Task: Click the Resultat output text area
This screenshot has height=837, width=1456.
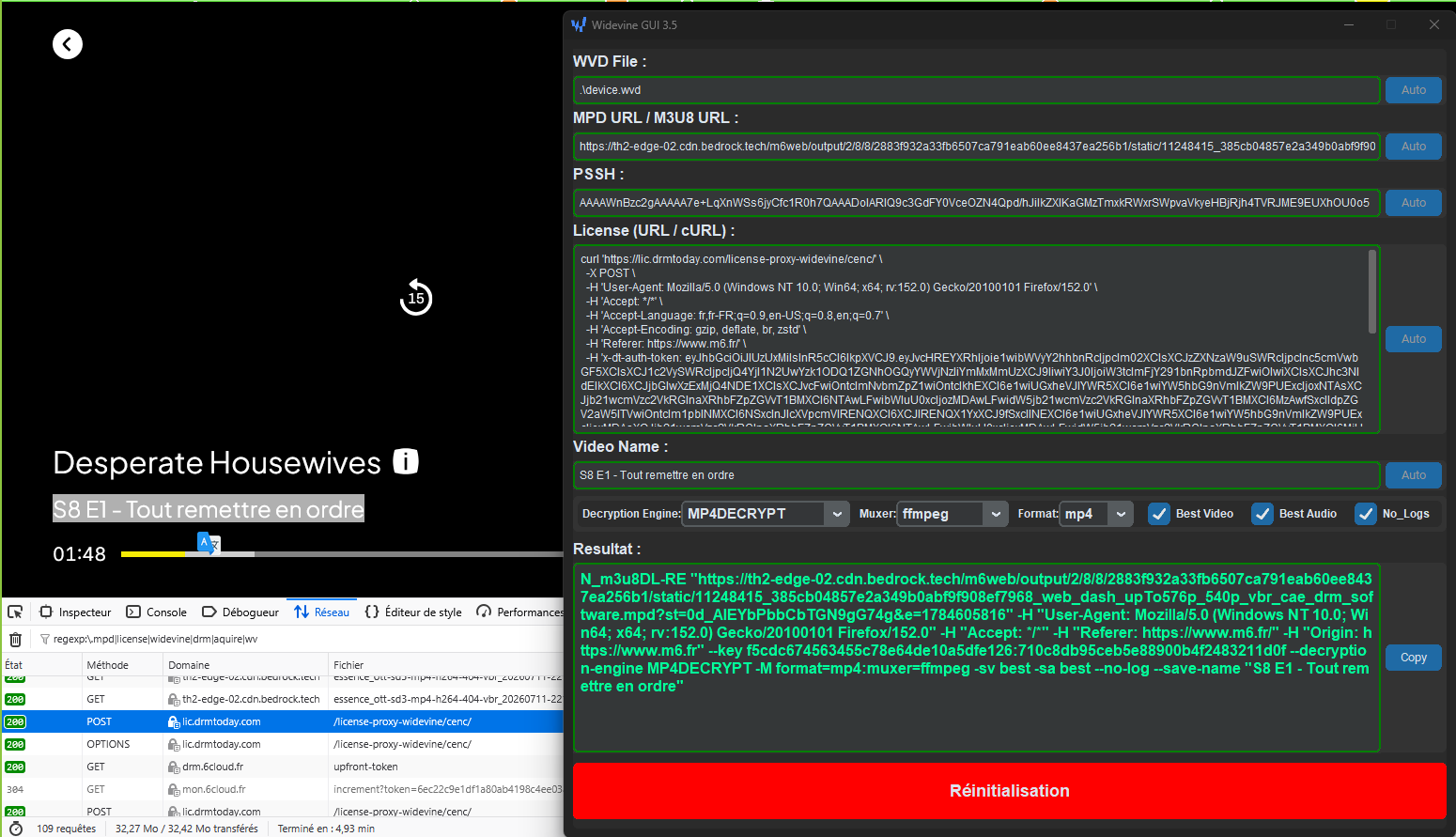Action: coord(976,658)
